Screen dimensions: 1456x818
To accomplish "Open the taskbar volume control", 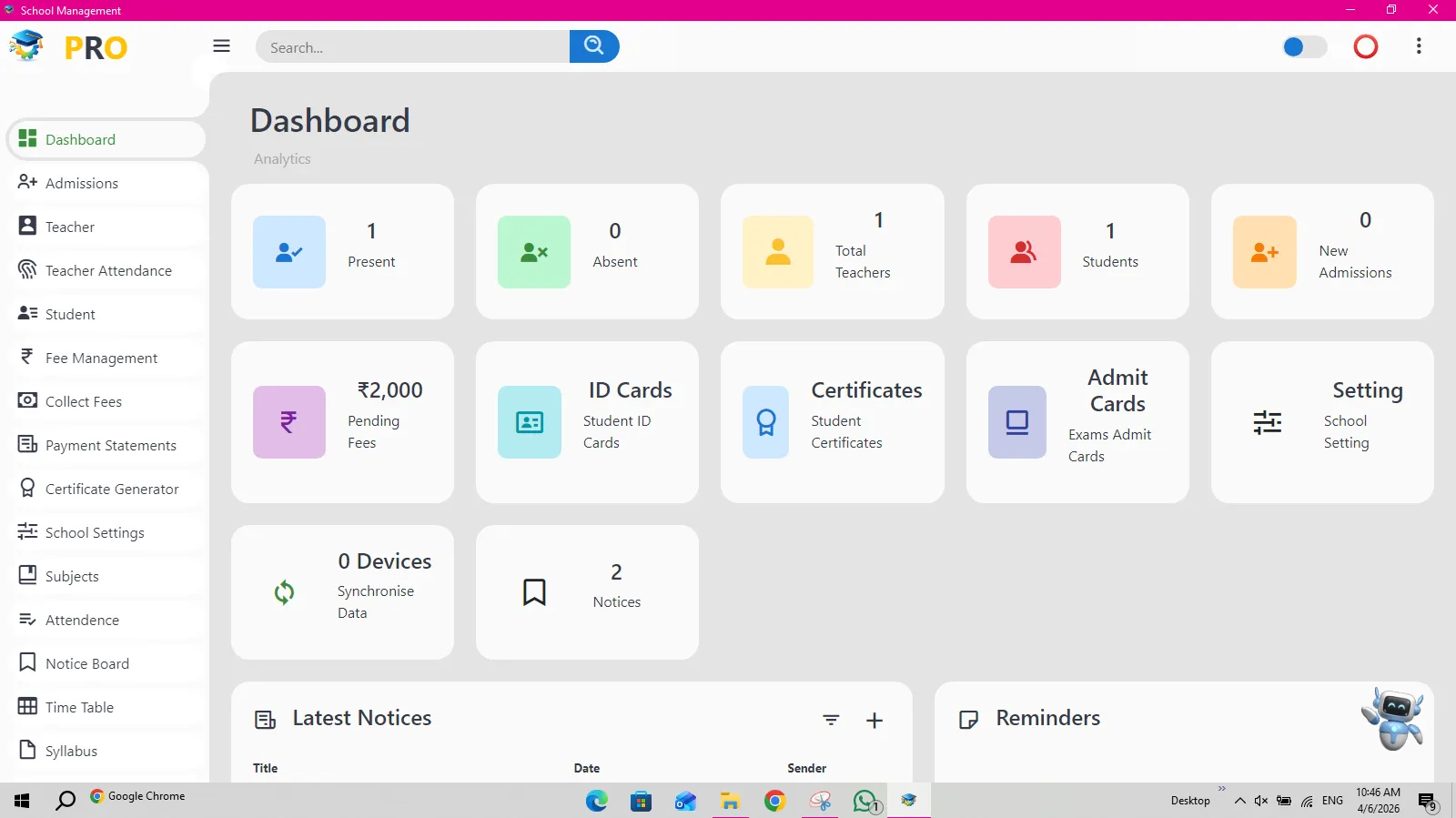I will [x=1261, y=801].
